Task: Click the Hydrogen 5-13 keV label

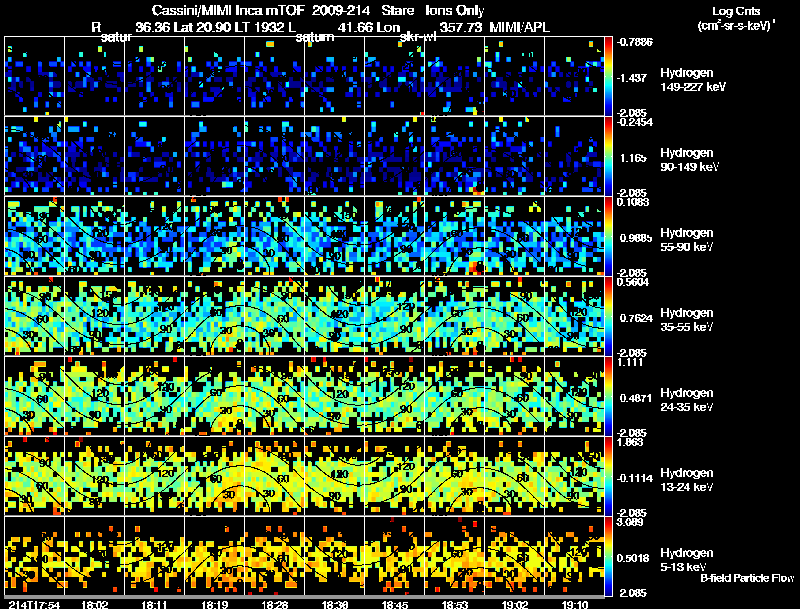Action: [x=687, y=560]
